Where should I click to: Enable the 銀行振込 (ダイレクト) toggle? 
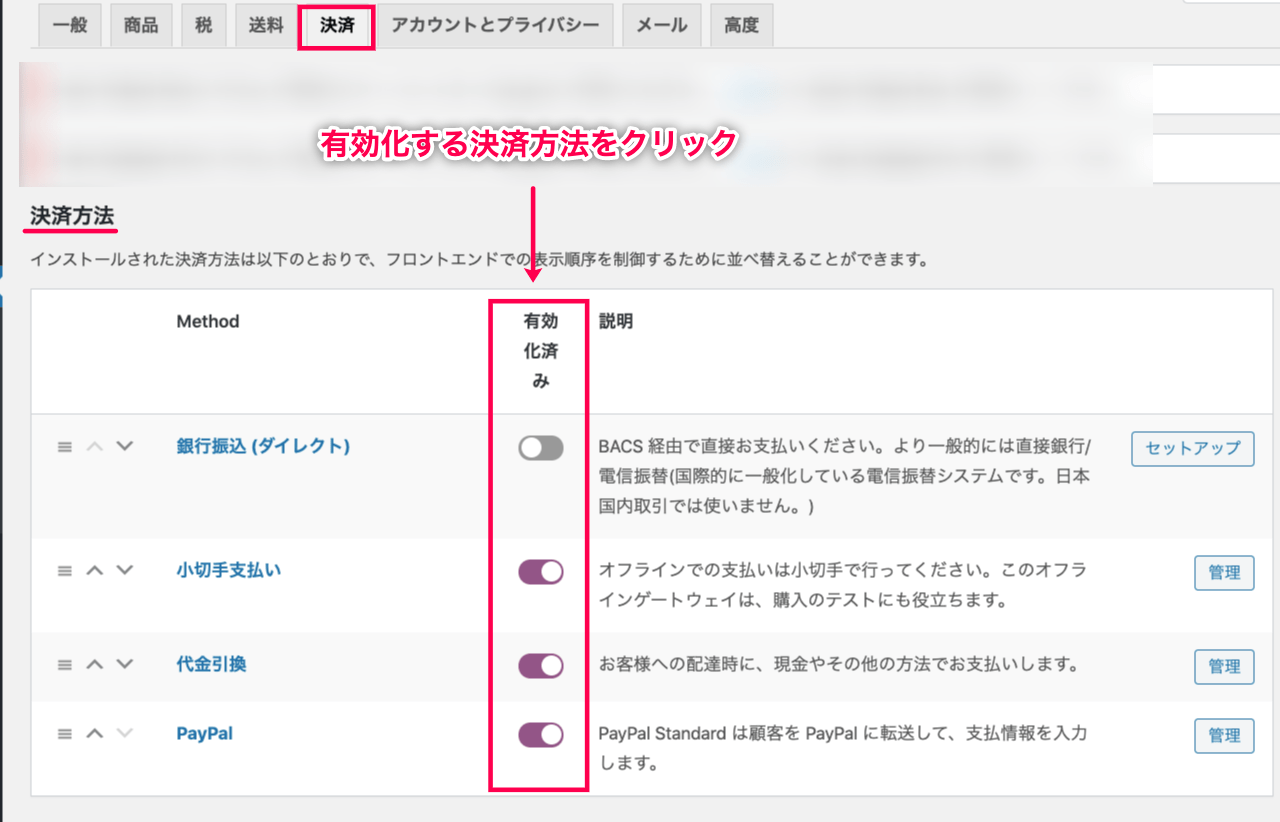coord(540,448)
